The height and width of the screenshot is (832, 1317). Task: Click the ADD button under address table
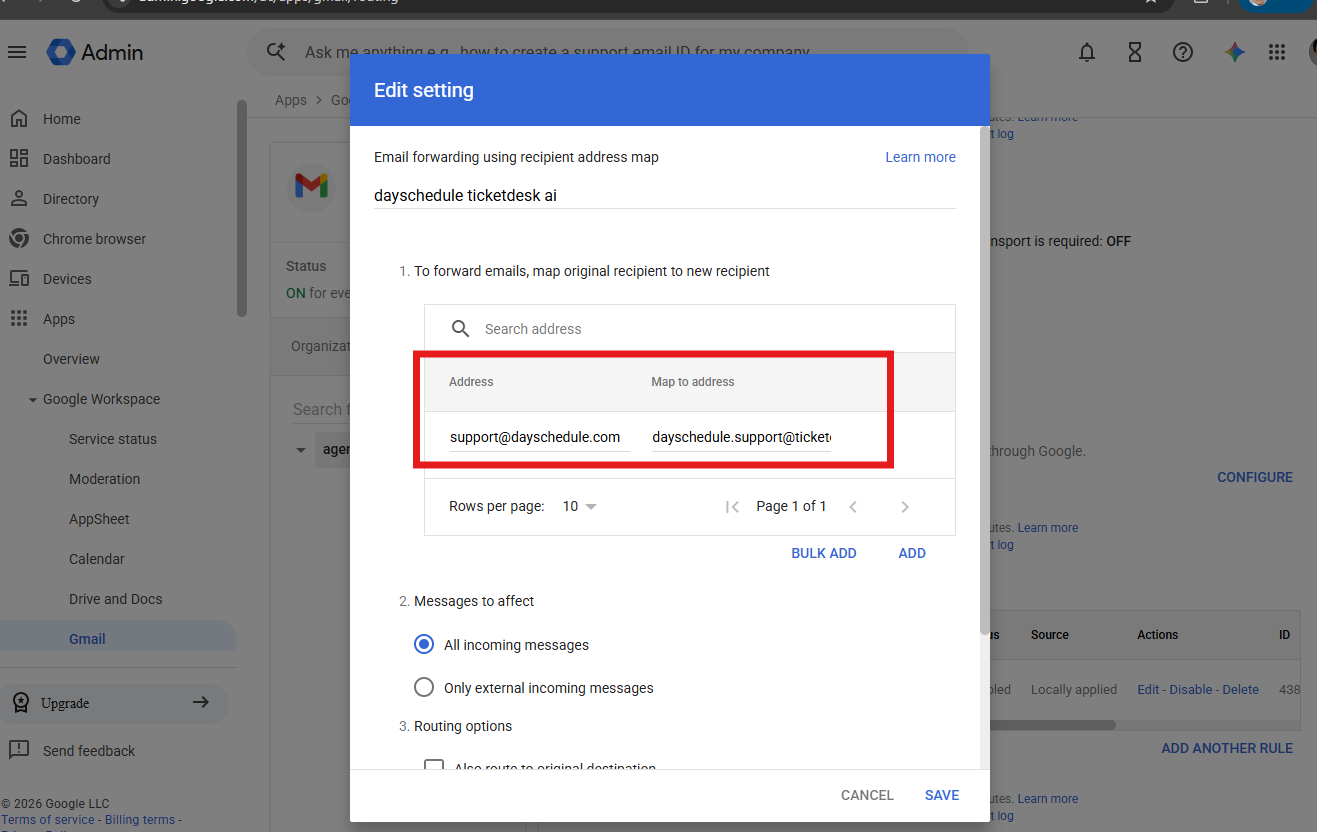pyautogui.click(x=912, y=553)
